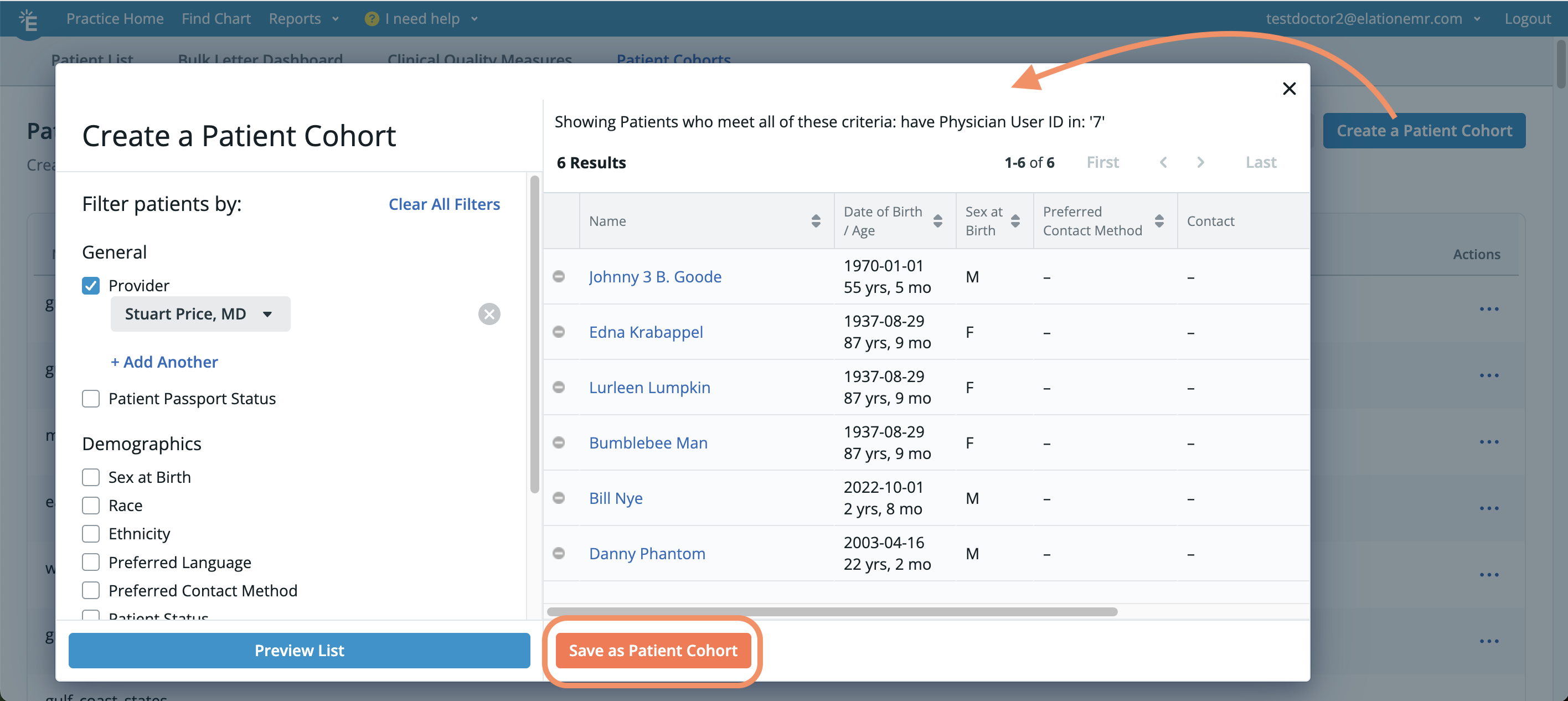Switch to Patient Cohorts tab
This screenshot has height=701, width=1568.
tap(673, 59)
